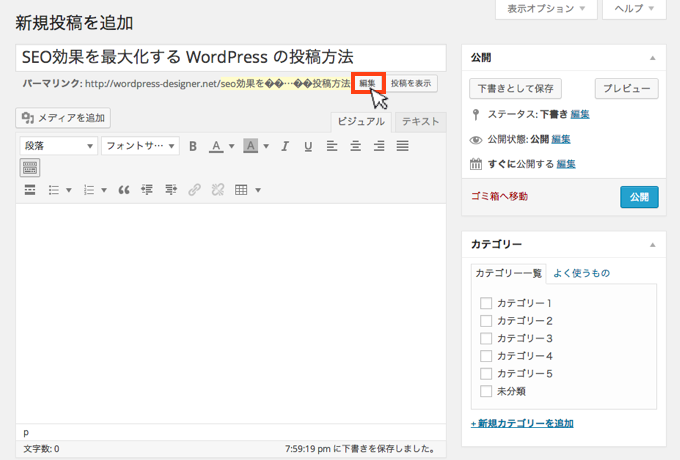Click 新規カテゴリーを追加 link
This screenshot has width=680, height=460.
(x=522, y=424)
